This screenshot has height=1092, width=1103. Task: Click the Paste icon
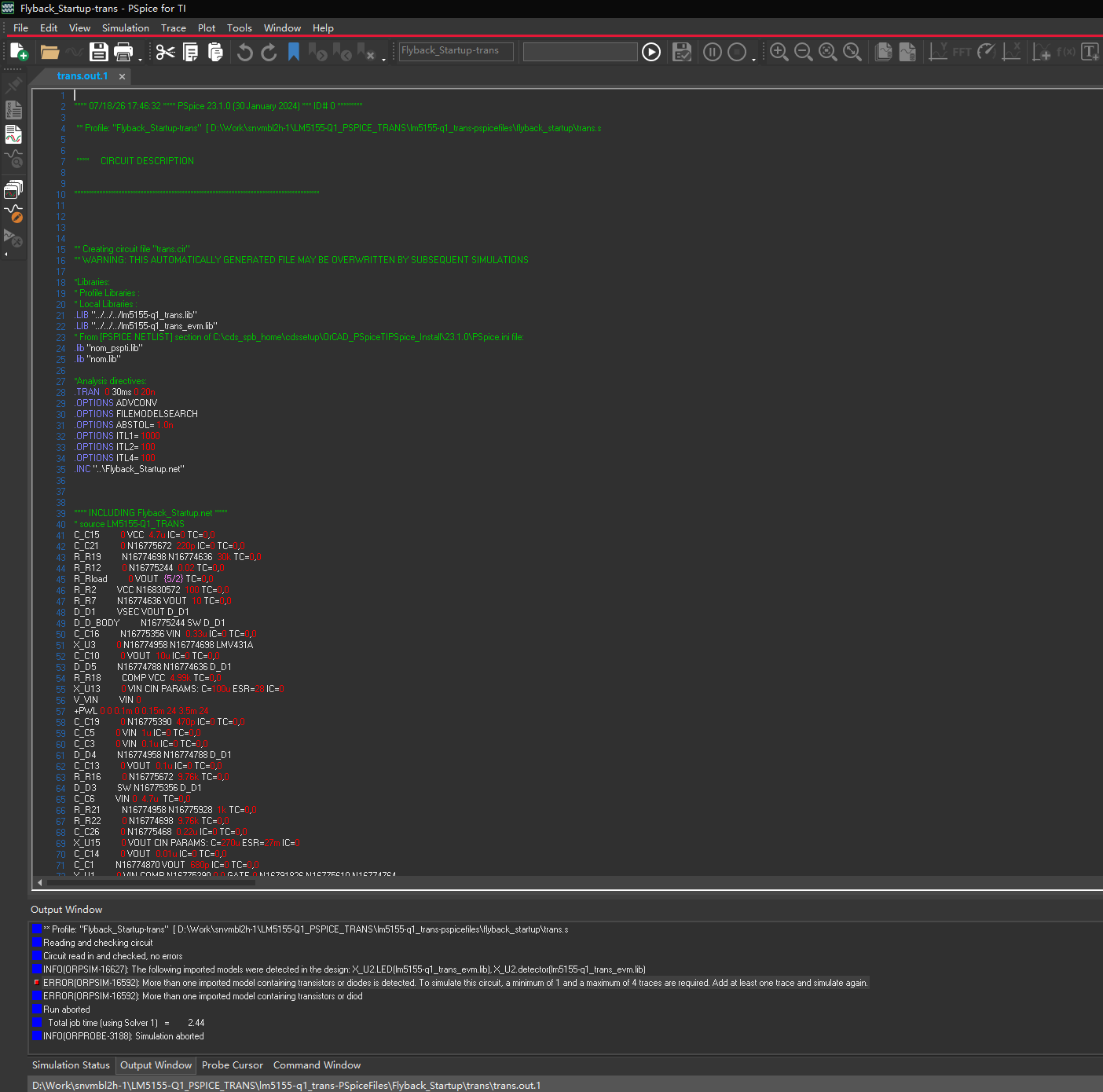[x=215, y=52]
